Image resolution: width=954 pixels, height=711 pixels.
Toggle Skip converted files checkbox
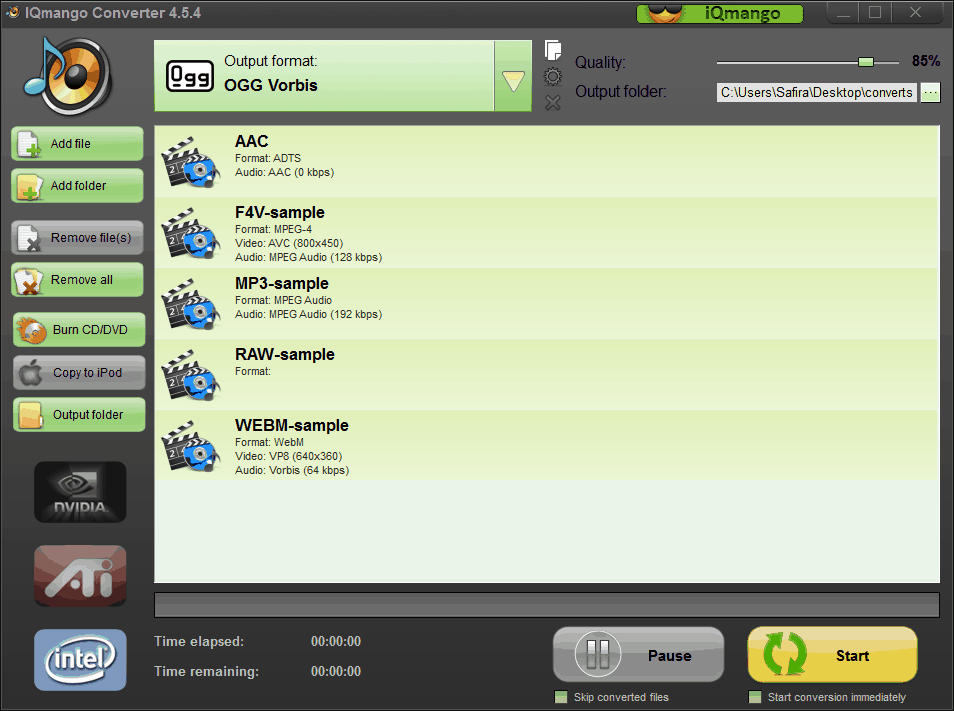561,697
